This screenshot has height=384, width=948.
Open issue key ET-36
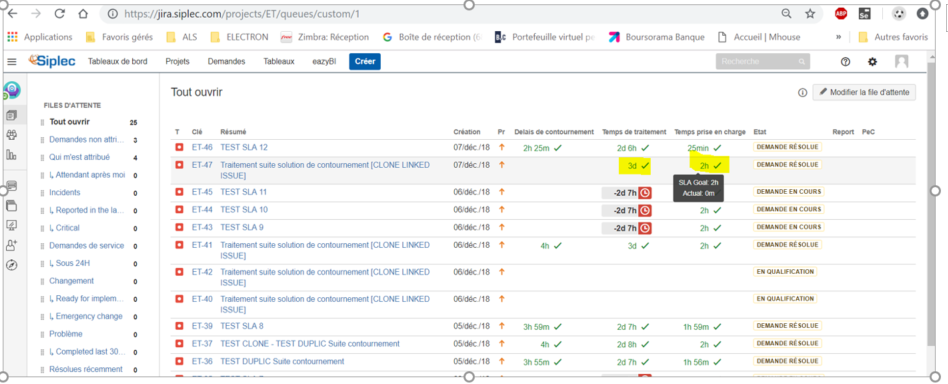pos(202,362)
